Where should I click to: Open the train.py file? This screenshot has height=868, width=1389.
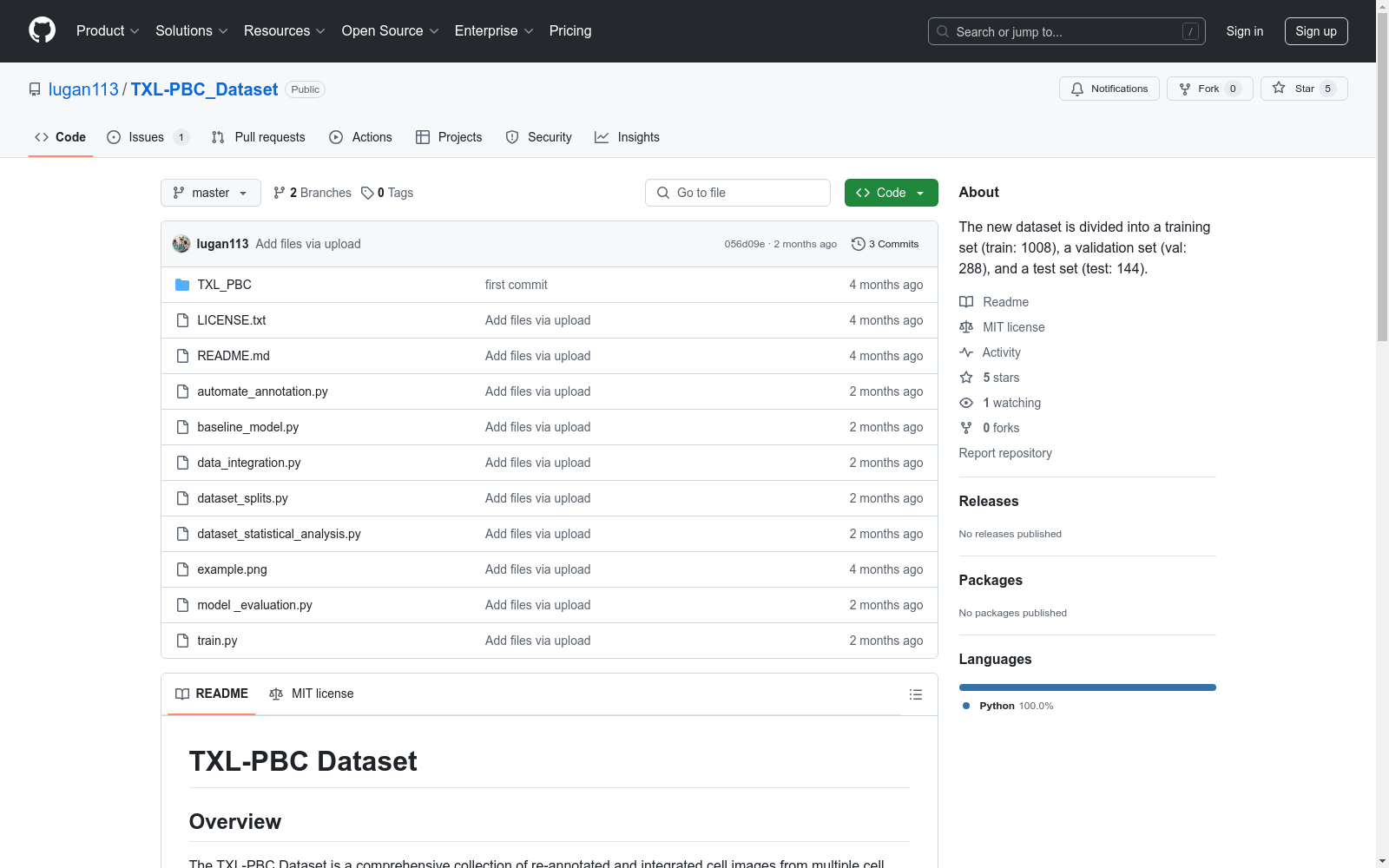[x=217, y=641]
